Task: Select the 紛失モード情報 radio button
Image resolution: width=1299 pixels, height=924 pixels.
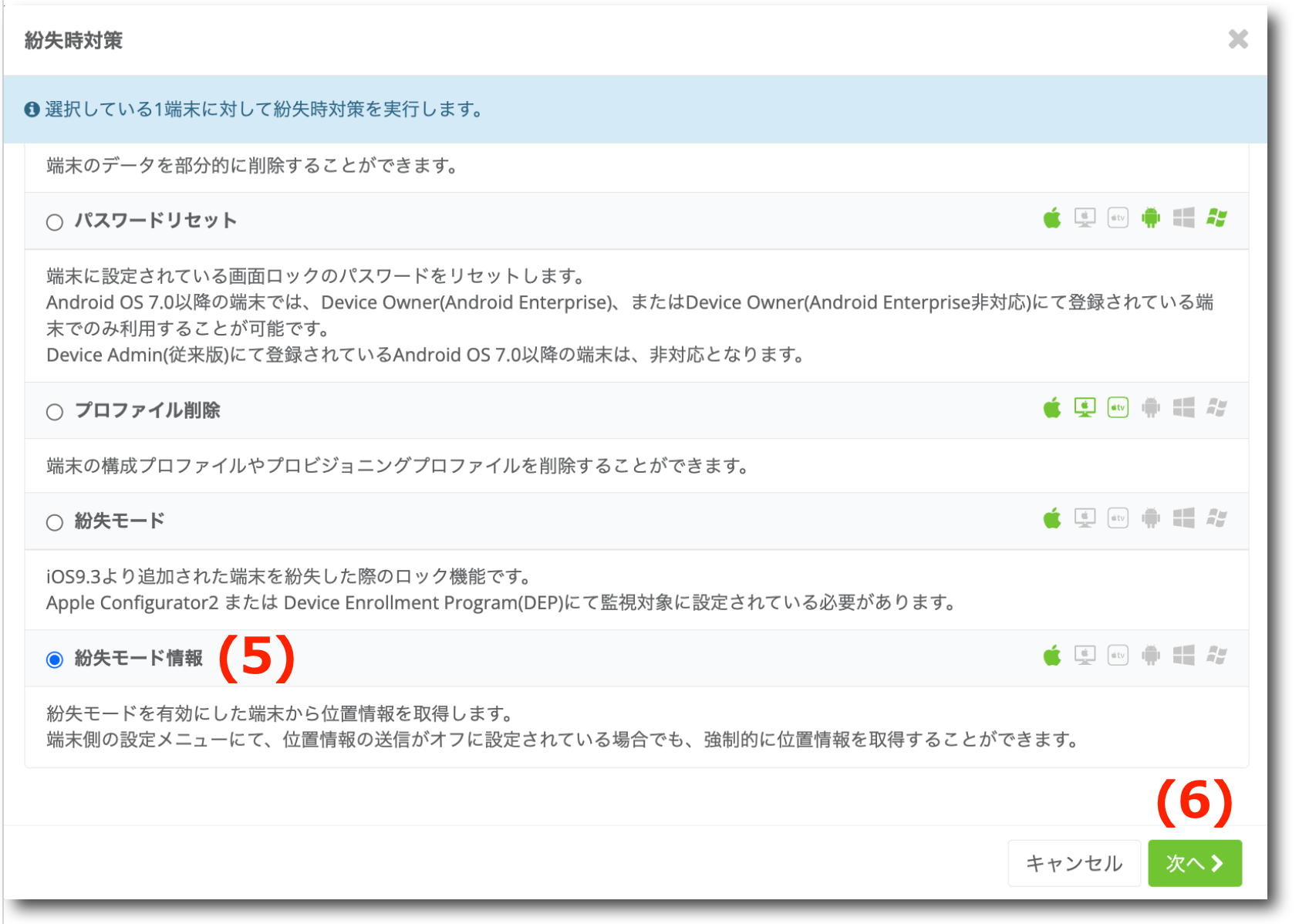Action: point(55,659)
